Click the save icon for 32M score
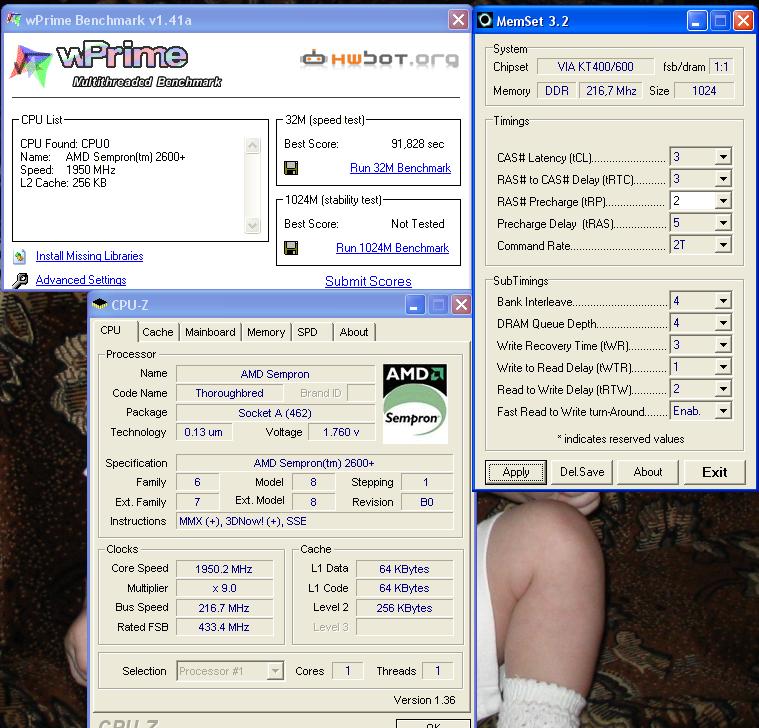This screenshot has width=759, height=728. point(291,168)
